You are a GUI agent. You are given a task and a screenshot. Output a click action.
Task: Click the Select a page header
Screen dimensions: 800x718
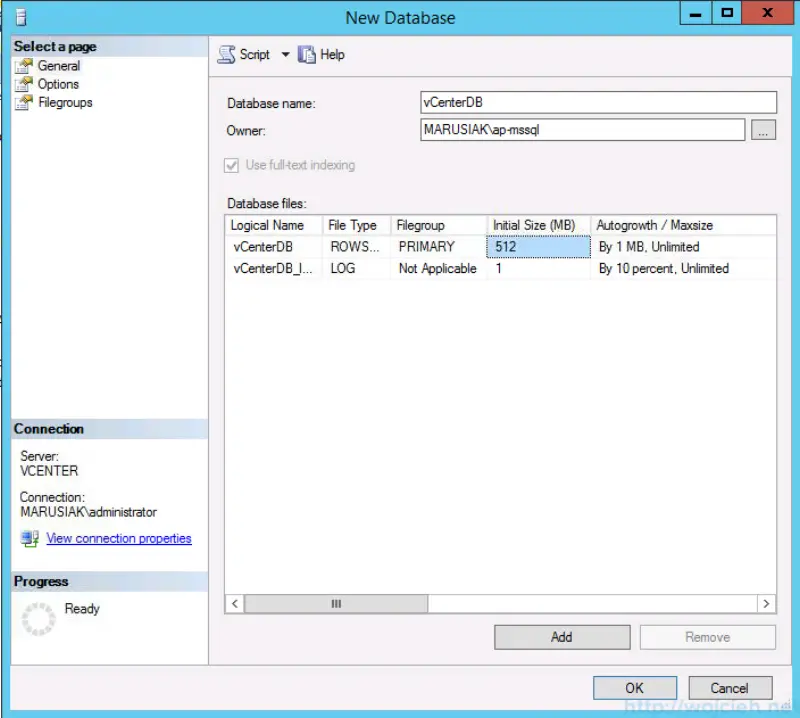tap(54, 45)
